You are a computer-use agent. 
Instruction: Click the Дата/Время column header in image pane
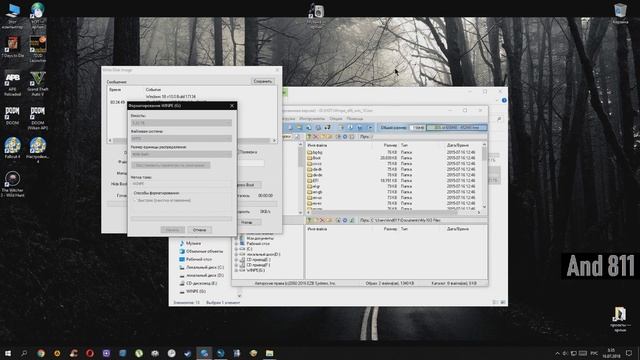[458, 145]
